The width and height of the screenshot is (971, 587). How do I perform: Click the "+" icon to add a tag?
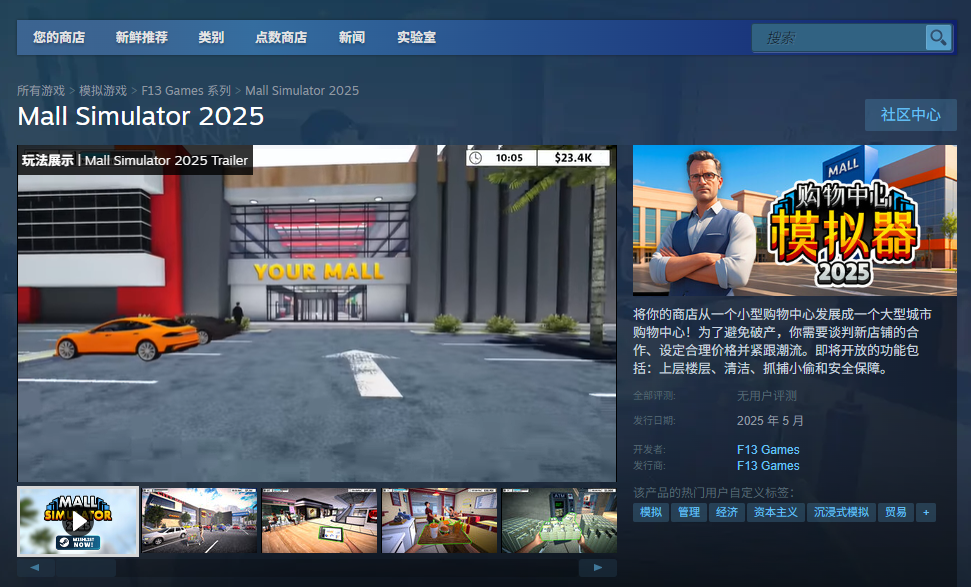925,512
